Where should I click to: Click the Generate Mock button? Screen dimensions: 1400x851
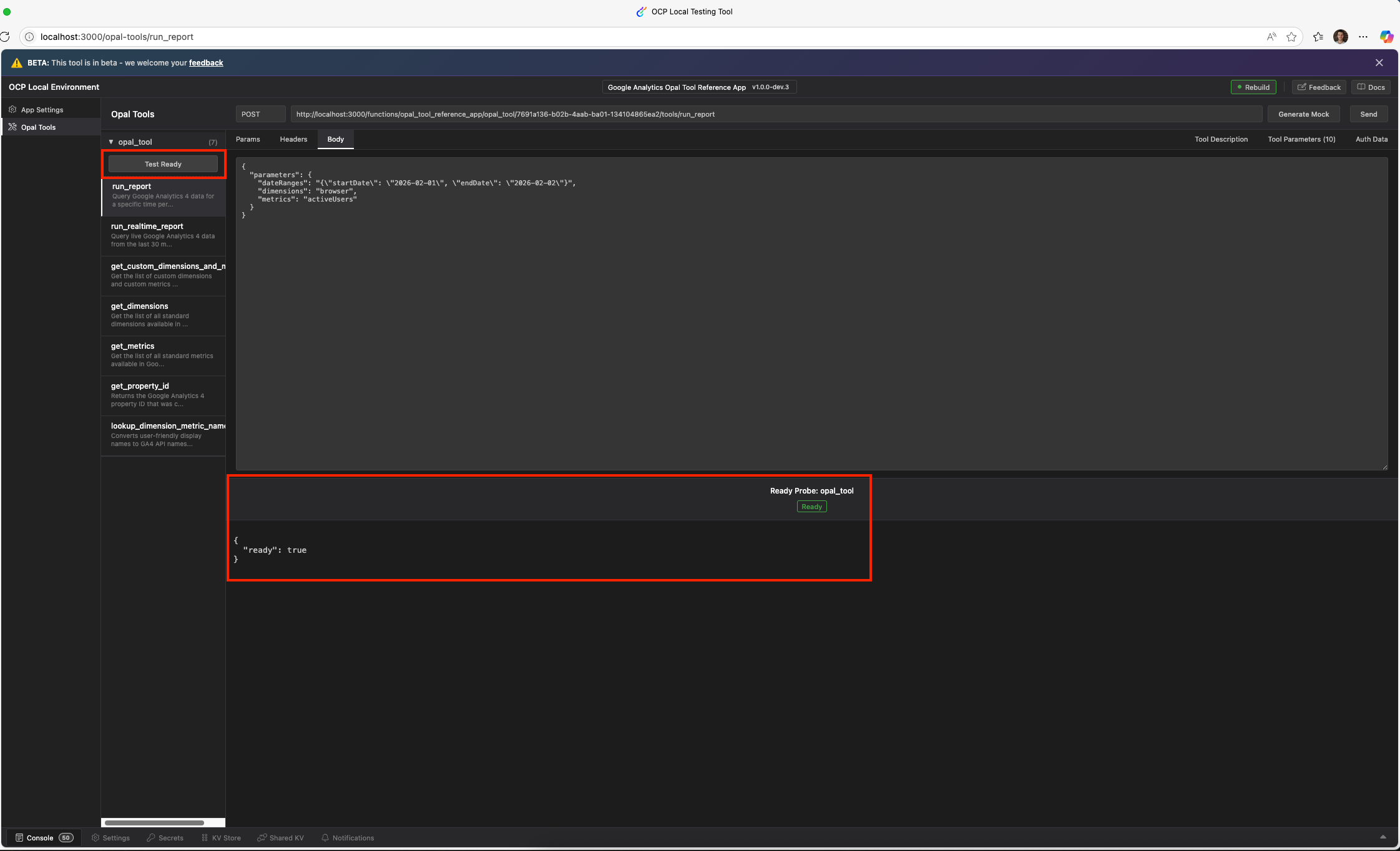[1303, 114]
